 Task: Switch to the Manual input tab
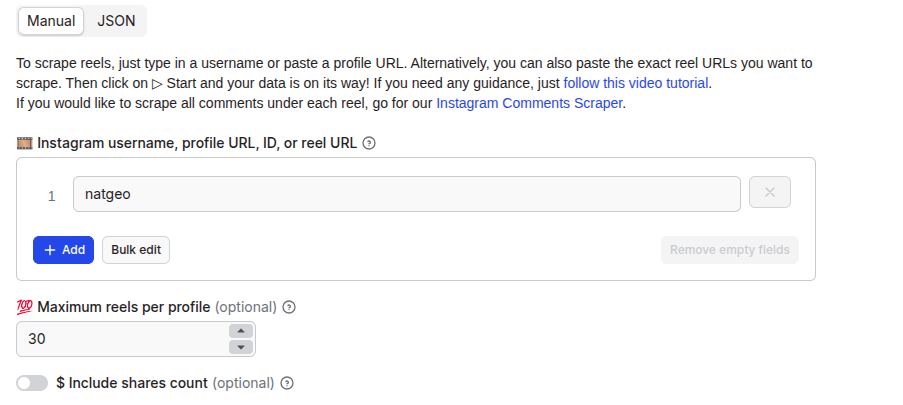[51, 20]
